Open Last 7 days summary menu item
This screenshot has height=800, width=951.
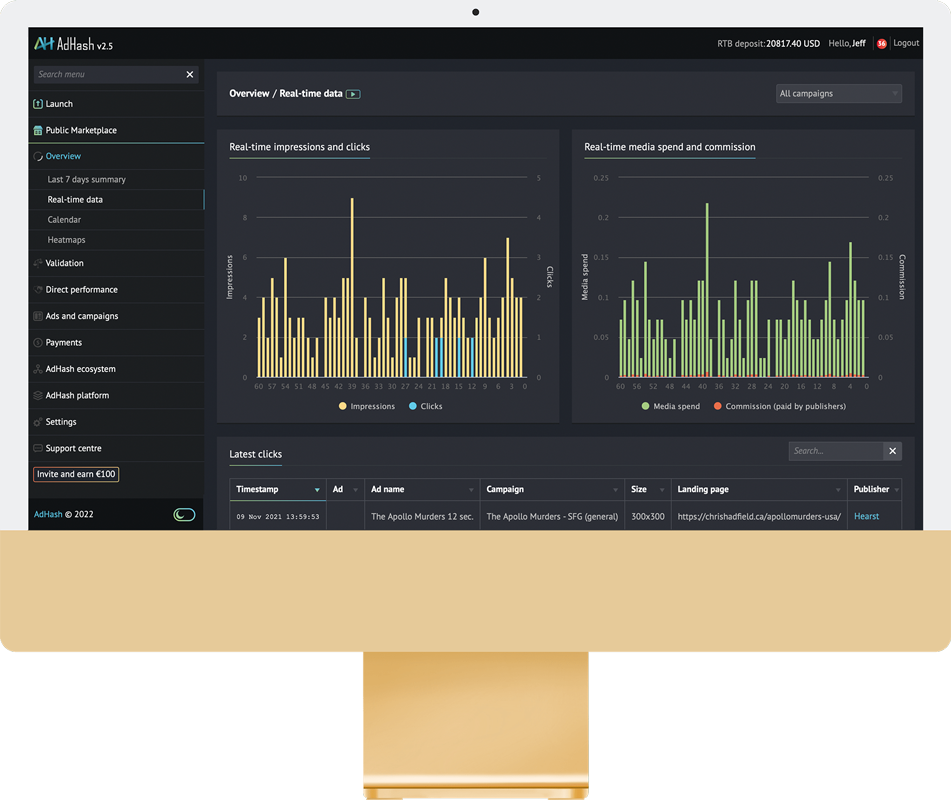[x=87, y=180]
